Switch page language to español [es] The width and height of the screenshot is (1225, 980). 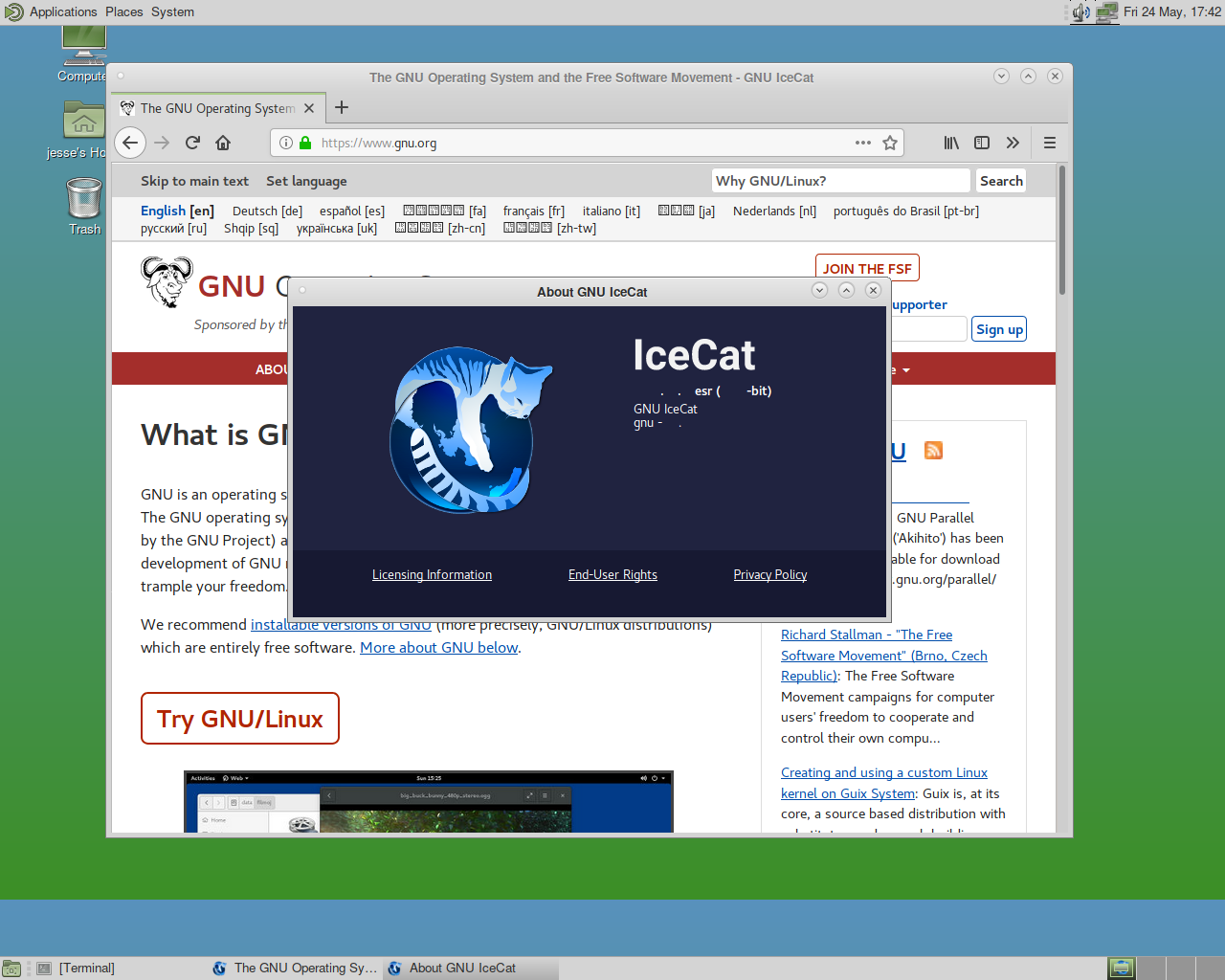pyautogui.click(x=352, y=211)
